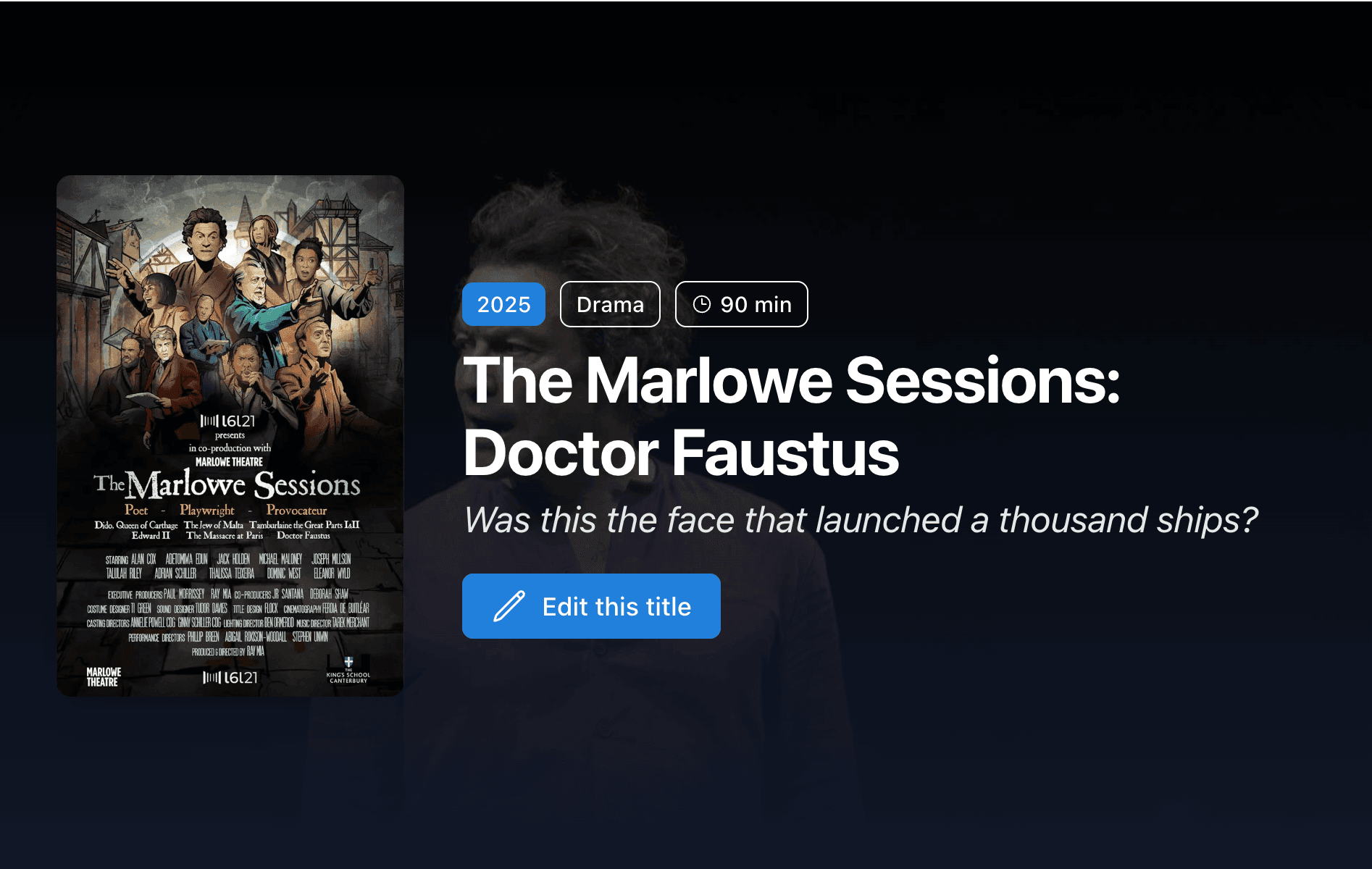Open the movie poster thumbnail
The image size is (1372, 869).
pos(230,436)
